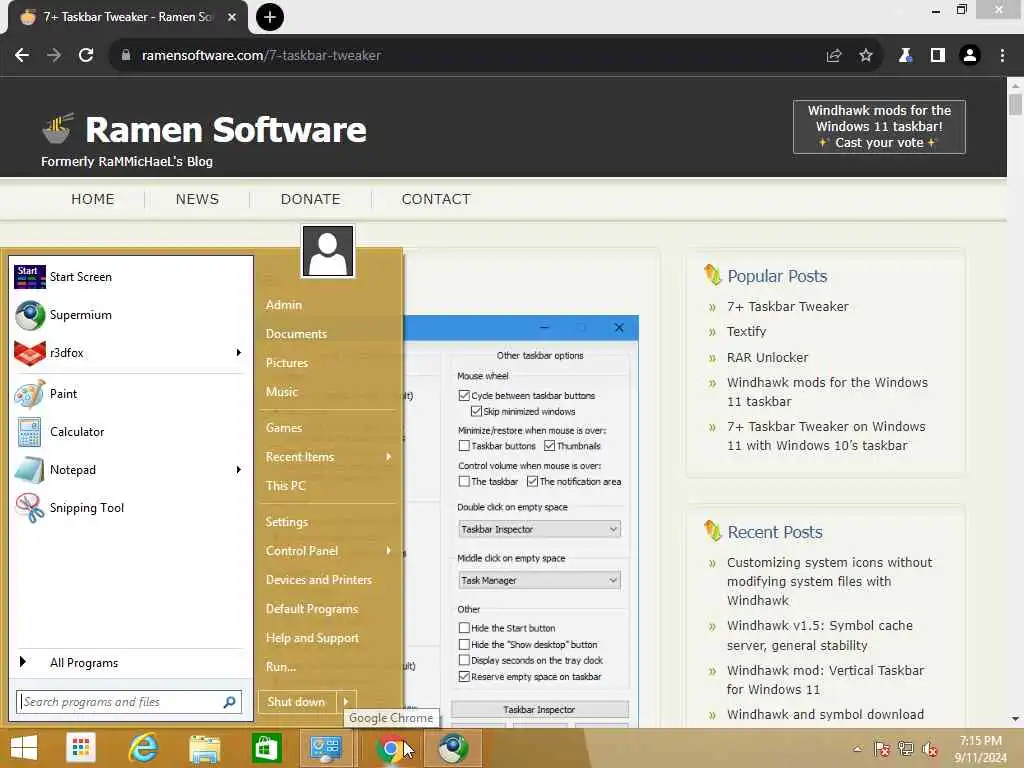Image resolution: width=1024 pixels, height=768 pixels.
Task: Open the Store icon on taskbar
Action: click(266, 748)
